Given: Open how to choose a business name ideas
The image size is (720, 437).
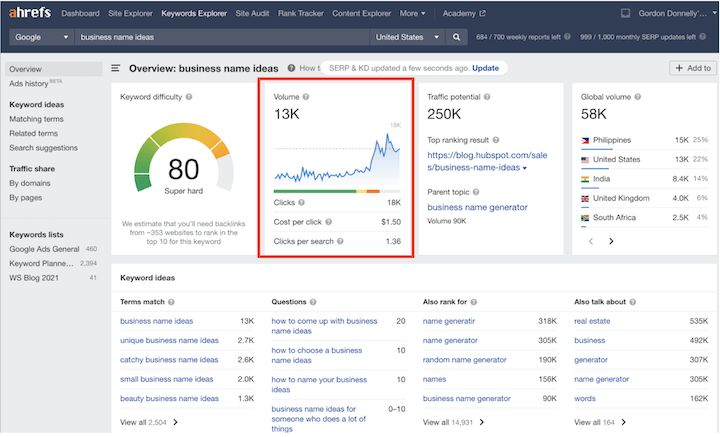Looking at the screenshot, I should click(316, 355).
